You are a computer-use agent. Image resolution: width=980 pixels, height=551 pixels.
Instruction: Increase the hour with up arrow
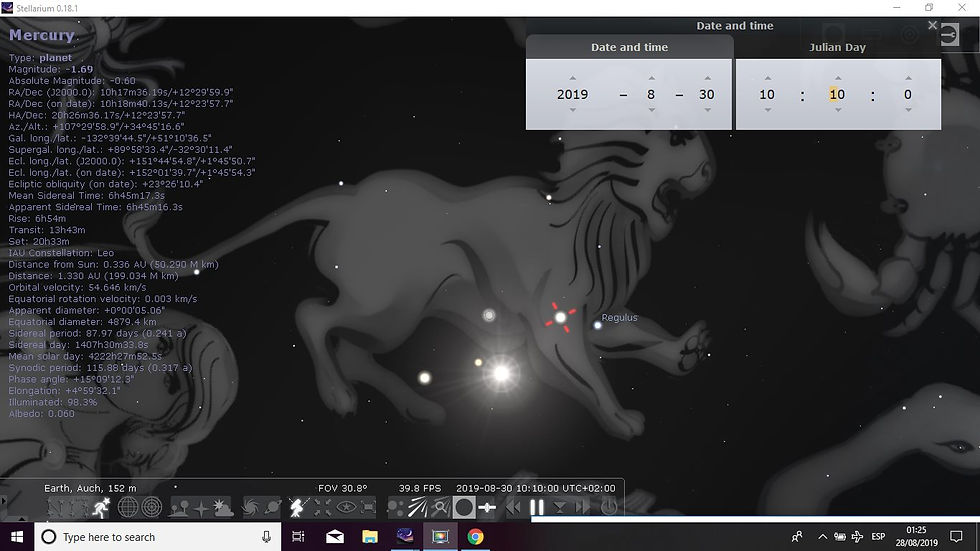tap(768, 78)
